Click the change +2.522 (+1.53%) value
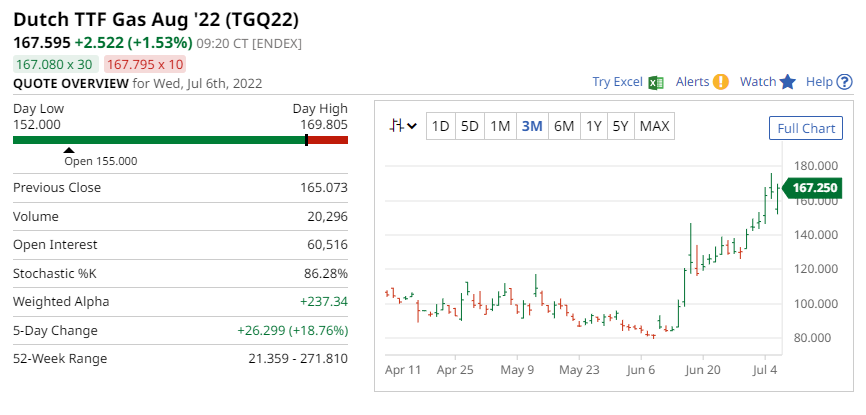Image resolution: width=866 pixels, height=415 pixels. pyautogui.click(x=134, y=43)
